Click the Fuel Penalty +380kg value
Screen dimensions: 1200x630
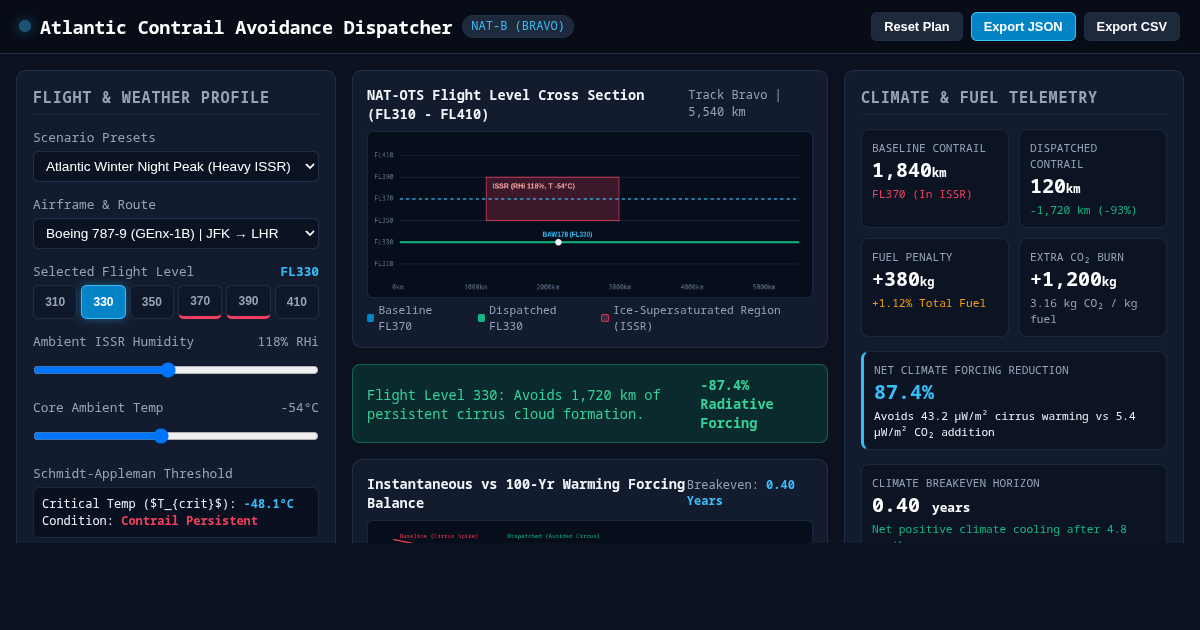coord(903,280)
